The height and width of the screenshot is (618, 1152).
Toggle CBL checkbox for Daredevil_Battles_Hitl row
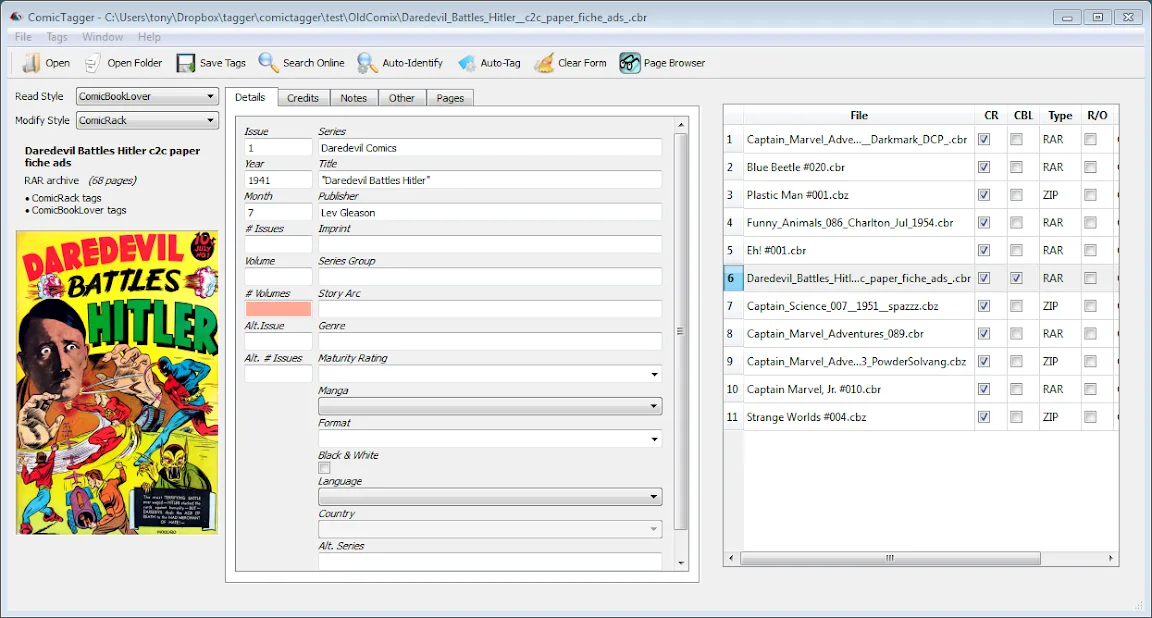point(1016,278)
